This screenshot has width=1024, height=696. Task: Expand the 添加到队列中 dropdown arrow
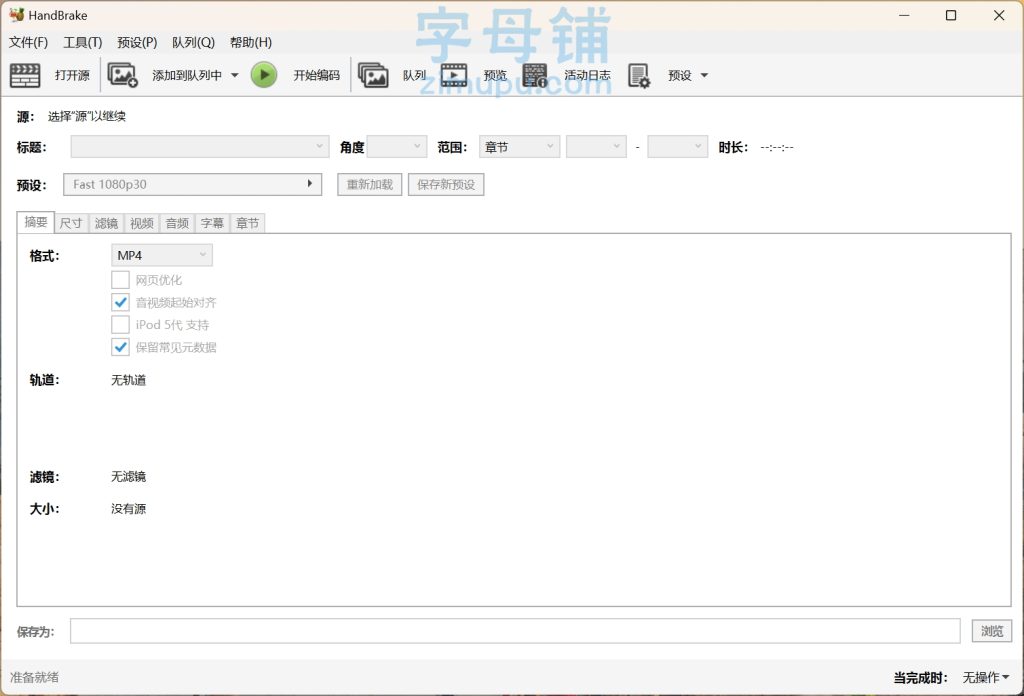(234, 75)
